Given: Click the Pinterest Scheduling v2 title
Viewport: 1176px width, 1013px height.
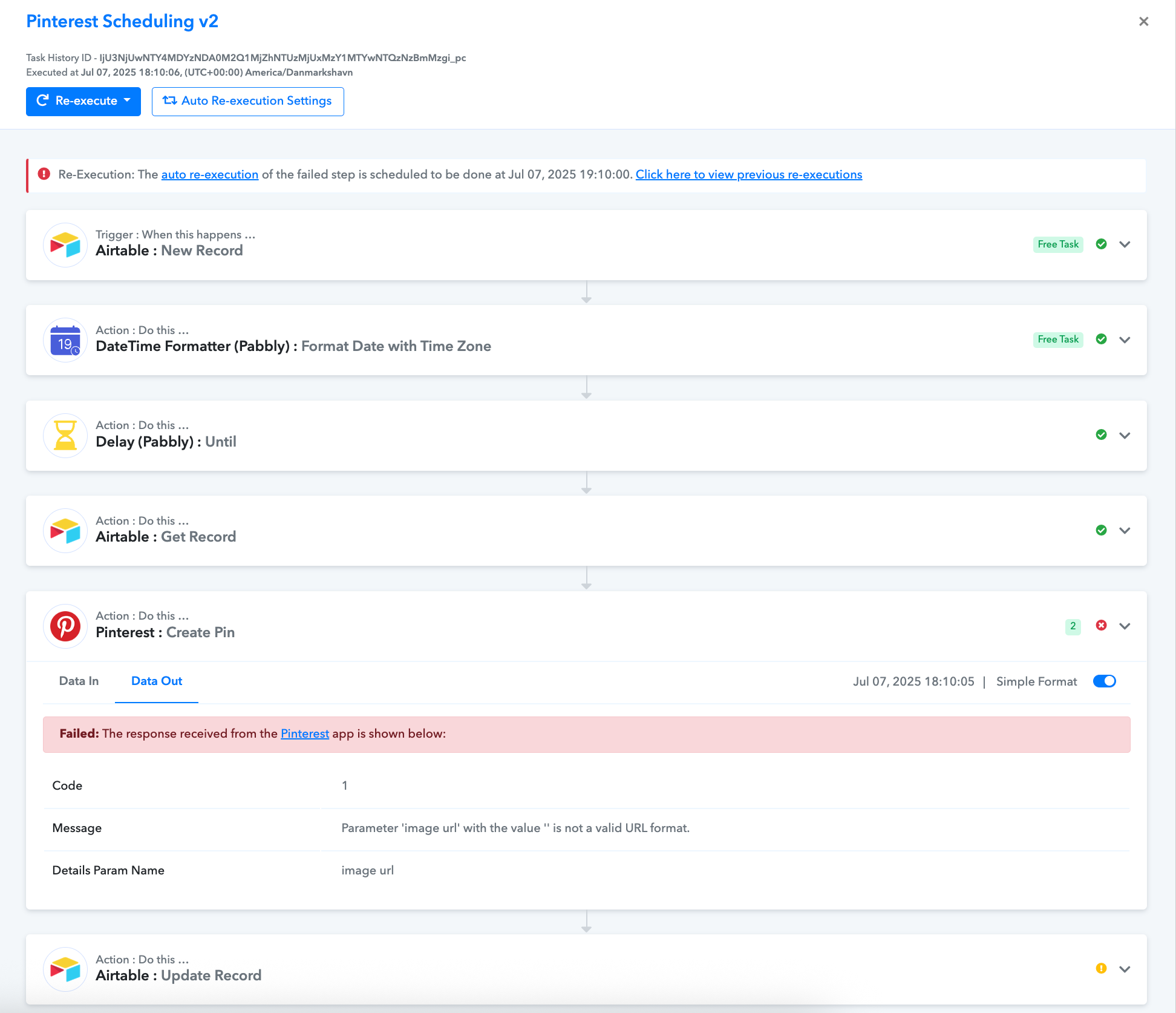Looking at the screenshot, I should 122,21.
